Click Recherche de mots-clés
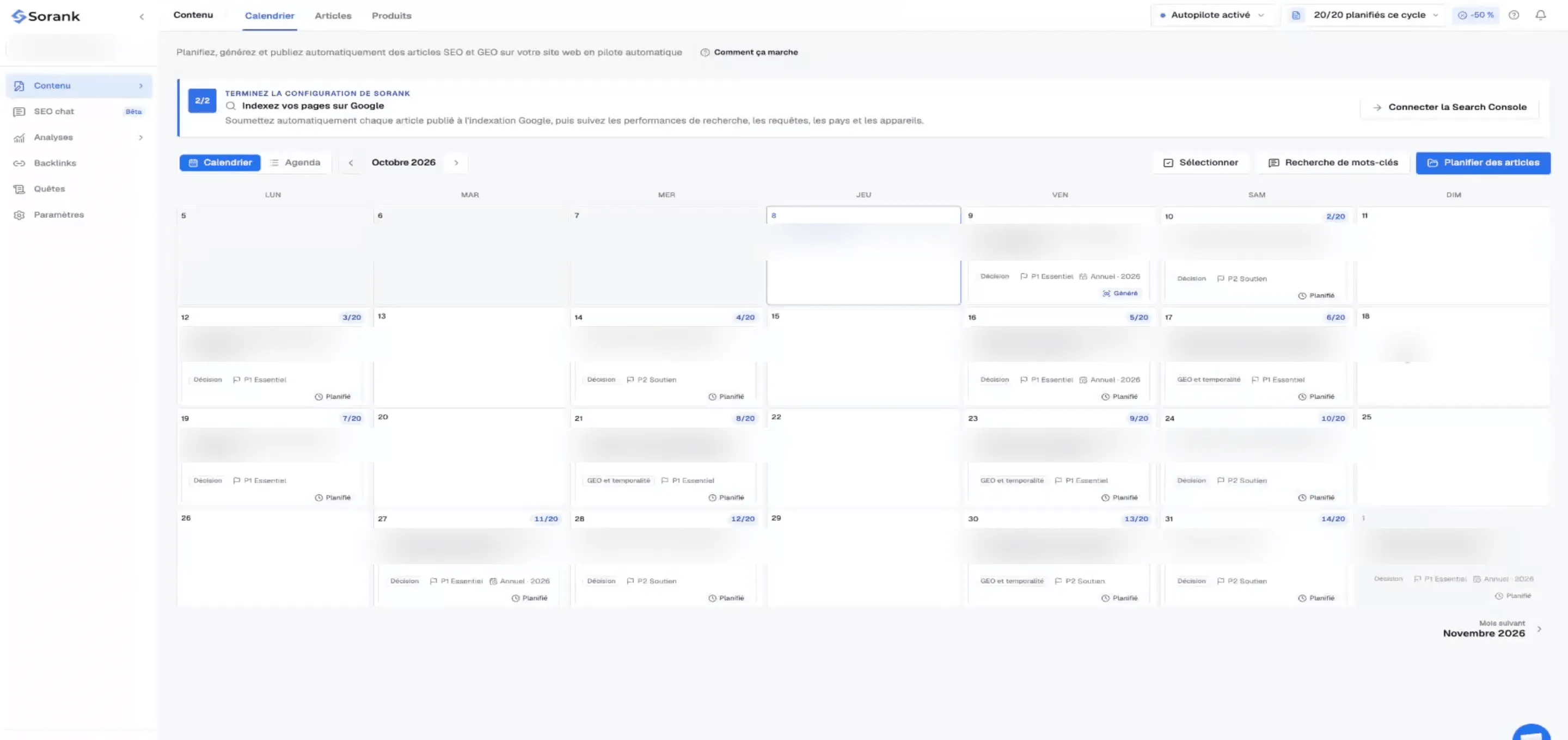The width and height of the screenshot is (1568, 740). pyautogui.click(x=1333, y=163)
